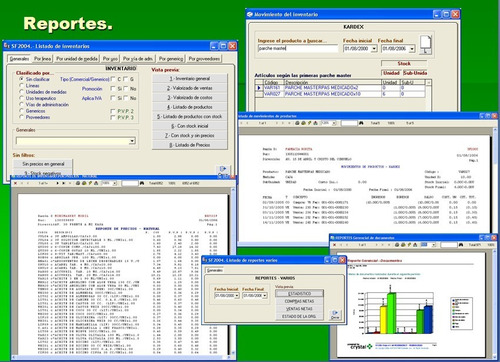
Task: Click 'VENTAS NETAS' button
Action: coord(299,309)
